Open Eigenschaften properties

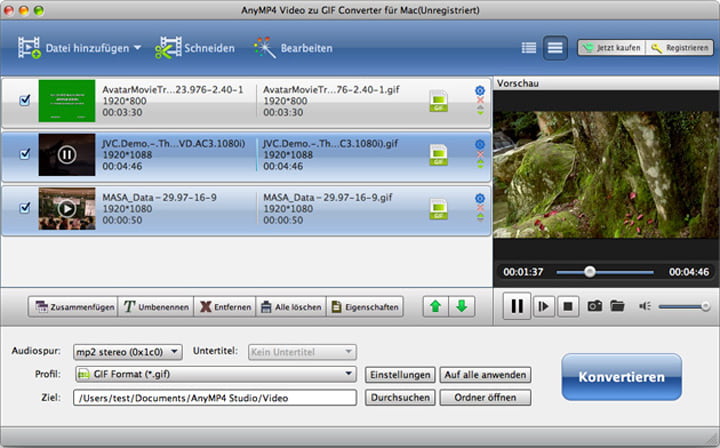pos(365,307)
